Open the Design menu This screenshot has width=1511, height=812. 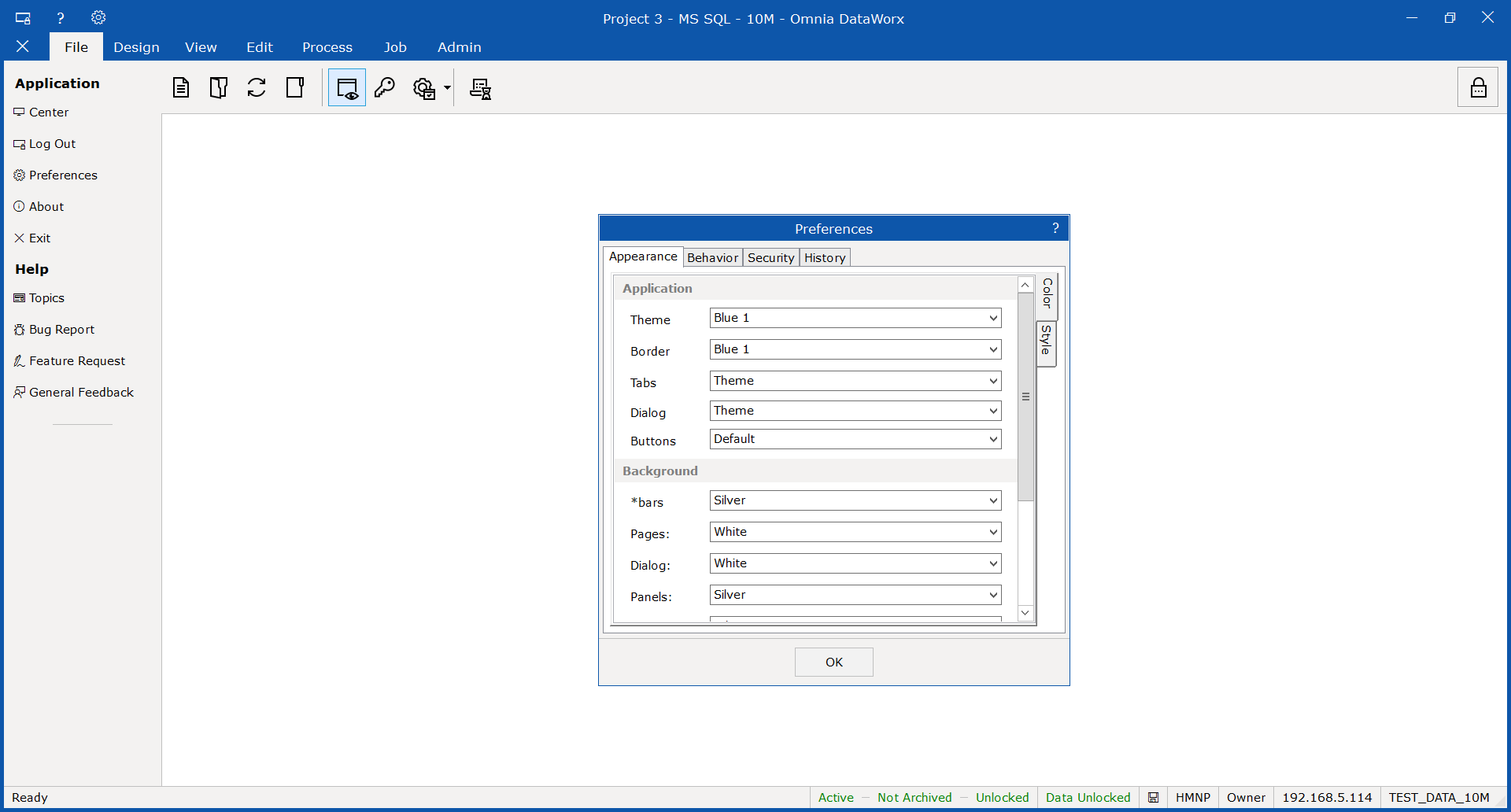click(x=136, y=47)
